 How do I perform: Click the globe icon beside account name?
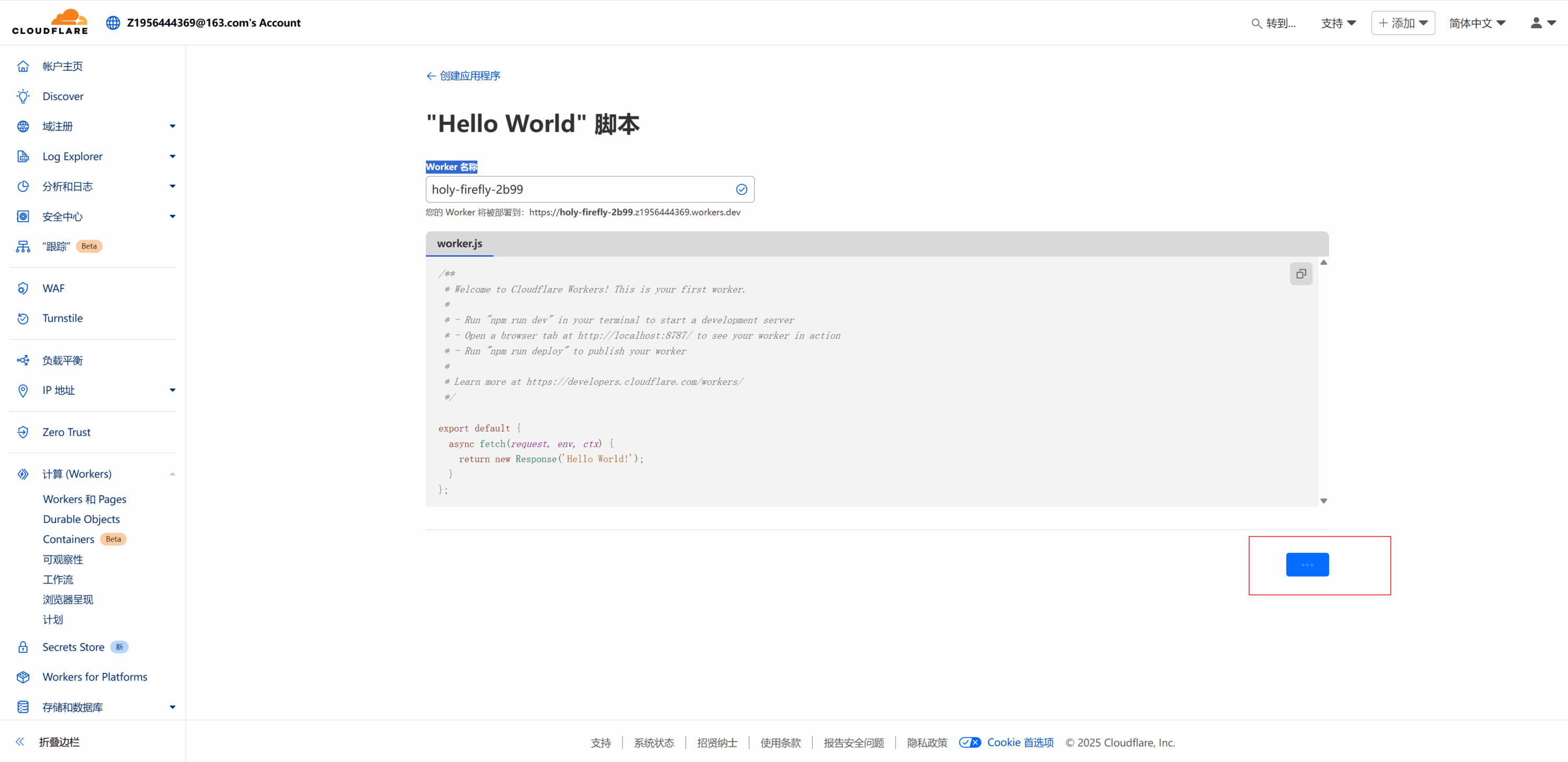(x=112, y=22)
